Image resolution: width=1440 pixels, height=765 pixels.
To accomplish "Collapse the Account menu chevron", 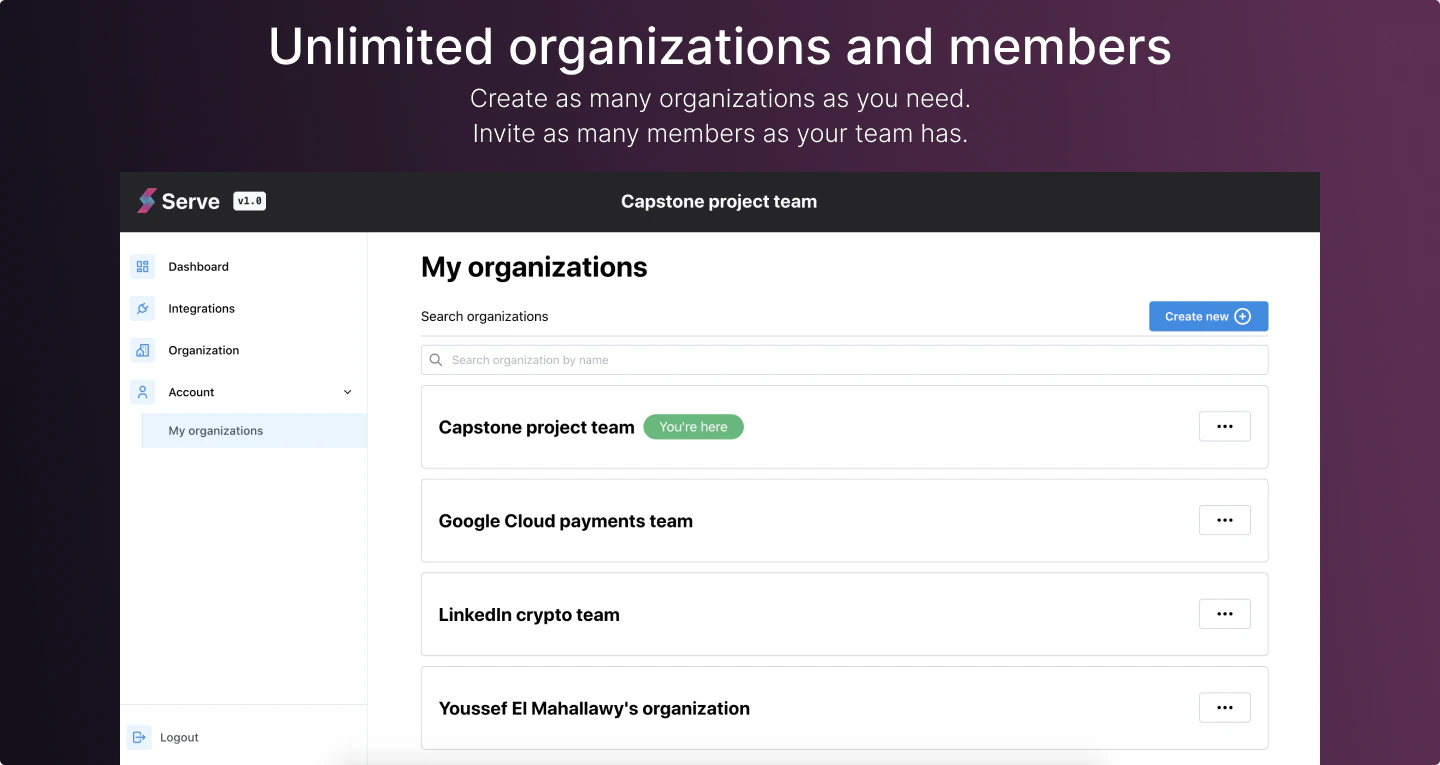I will point(348,393).
